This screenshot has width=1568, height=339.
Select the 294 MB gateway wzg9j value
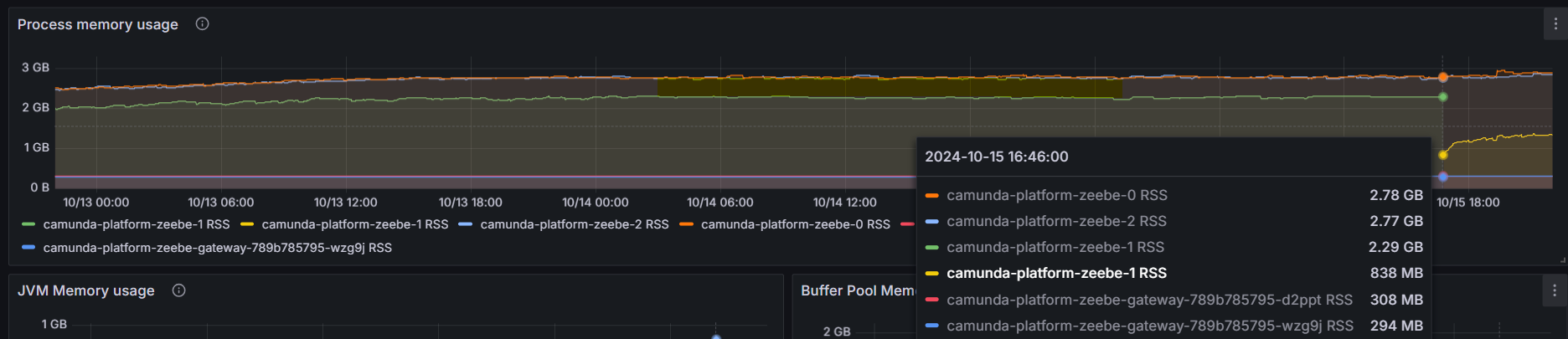[1396, 326]
